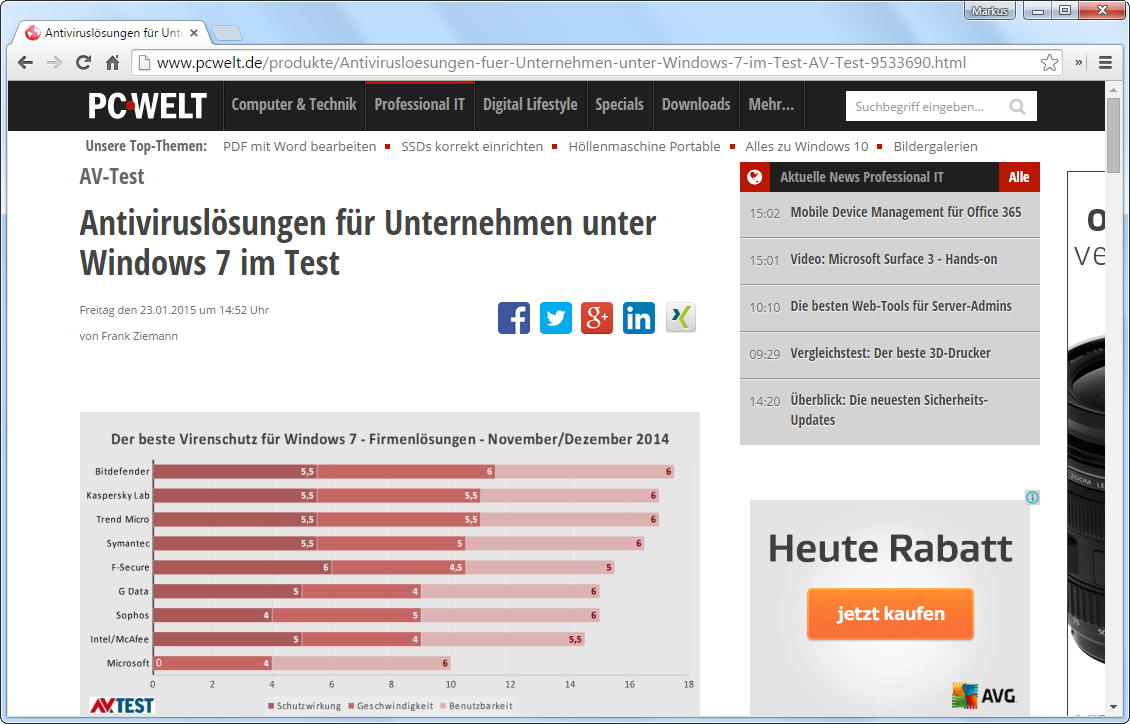
Task: Open AdChoices info icon on ad
Action: [1032, 498]
